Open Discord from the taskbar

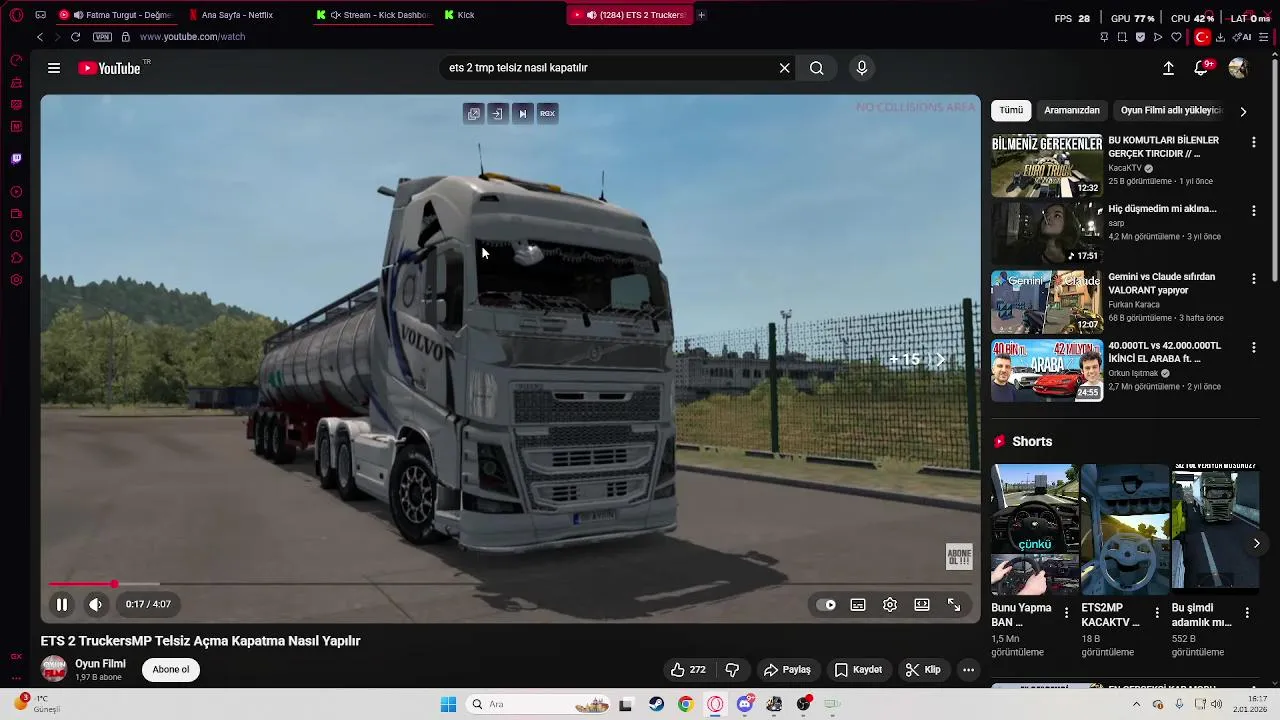pyautogui.click(x=745, y=704)
